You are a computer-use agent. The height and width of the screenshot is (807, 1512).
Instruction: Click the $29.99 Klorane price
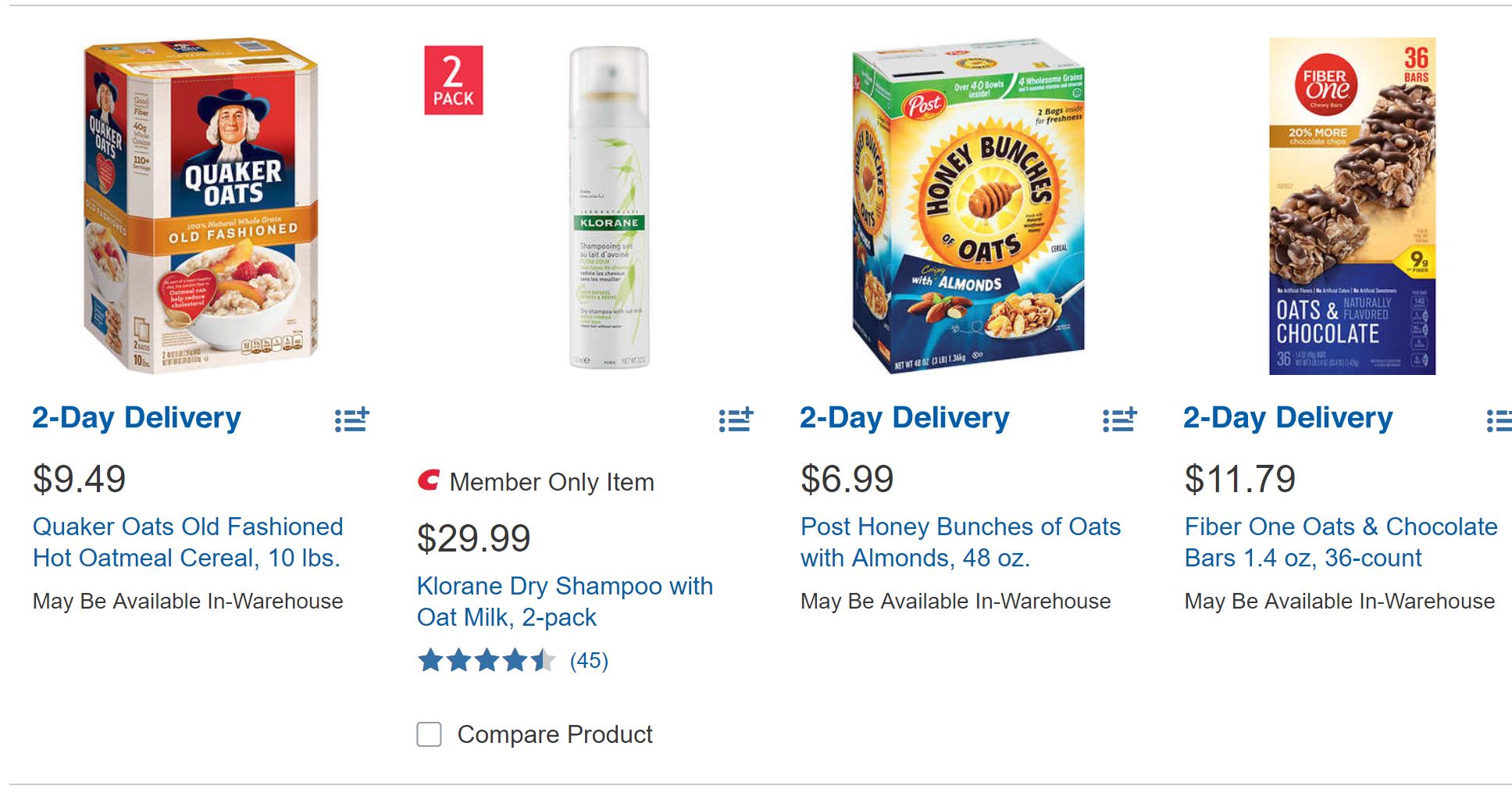[x=473, y=538]
